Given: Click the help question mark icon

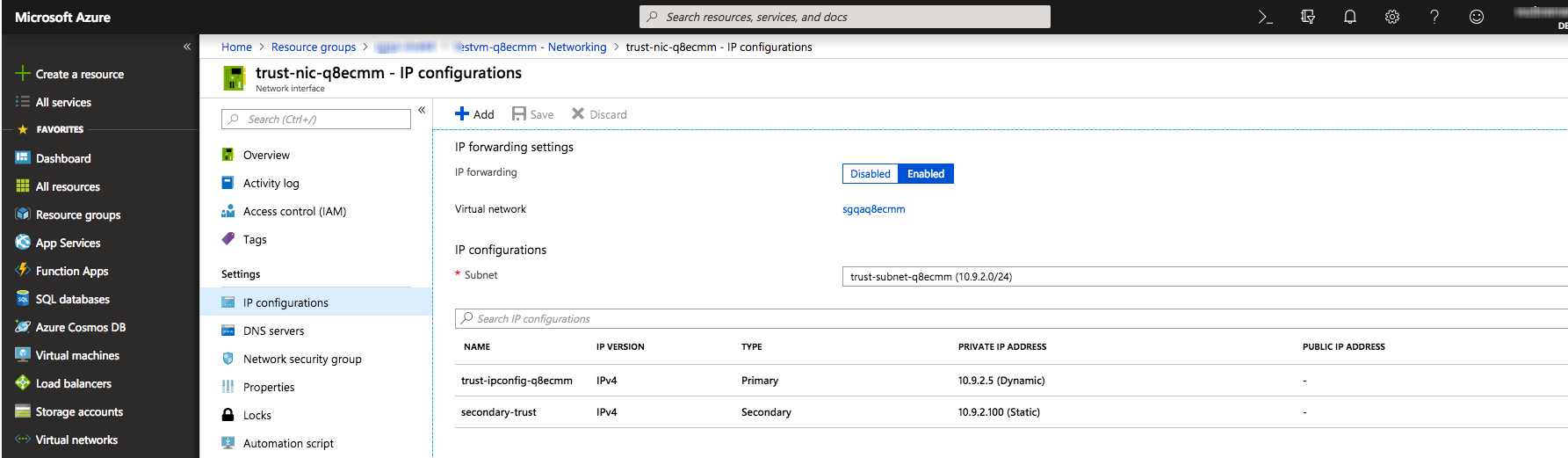Looking at the screenshot, I should click(x=1434, y=17).
